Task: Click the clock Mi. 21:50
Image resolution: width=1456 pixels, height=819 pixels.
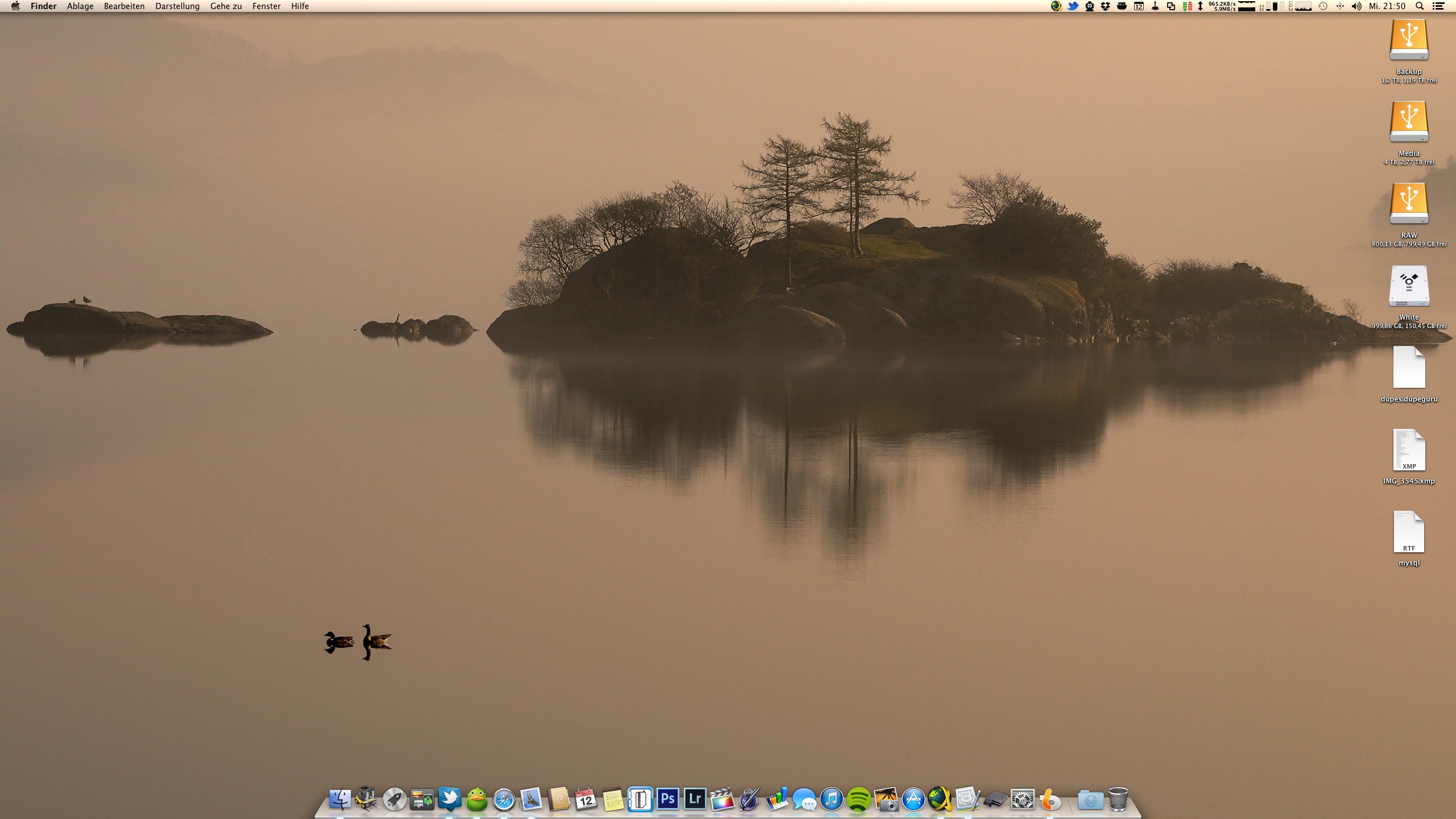Action: pos(1387,6)
